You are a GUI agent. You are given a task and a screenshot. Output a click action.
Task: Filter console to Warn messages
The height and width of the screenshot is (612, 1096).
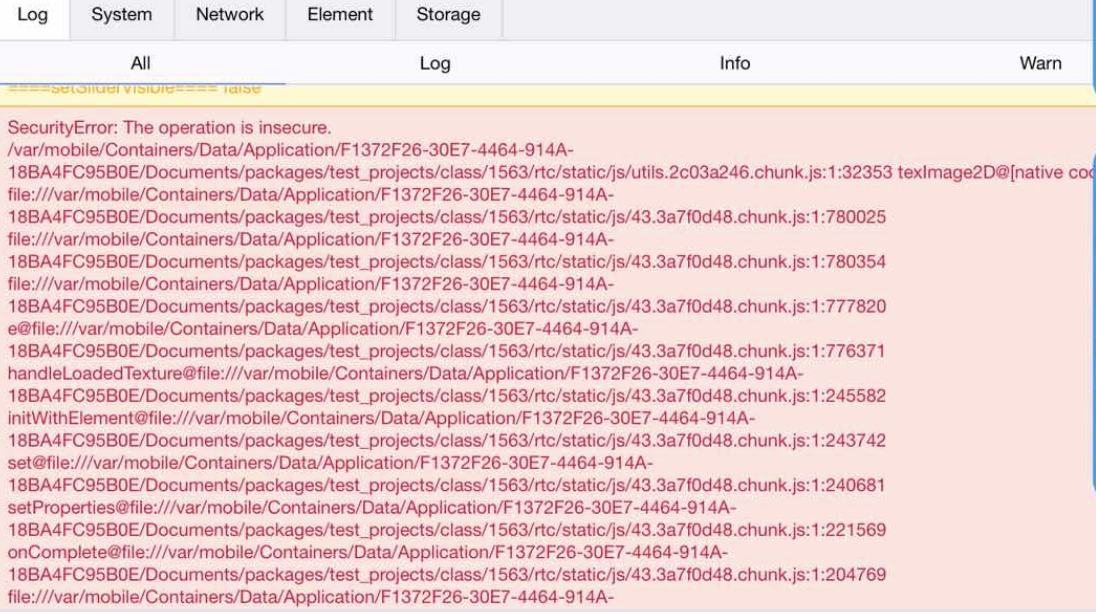pyautogui.click(x=1040, y=63)
